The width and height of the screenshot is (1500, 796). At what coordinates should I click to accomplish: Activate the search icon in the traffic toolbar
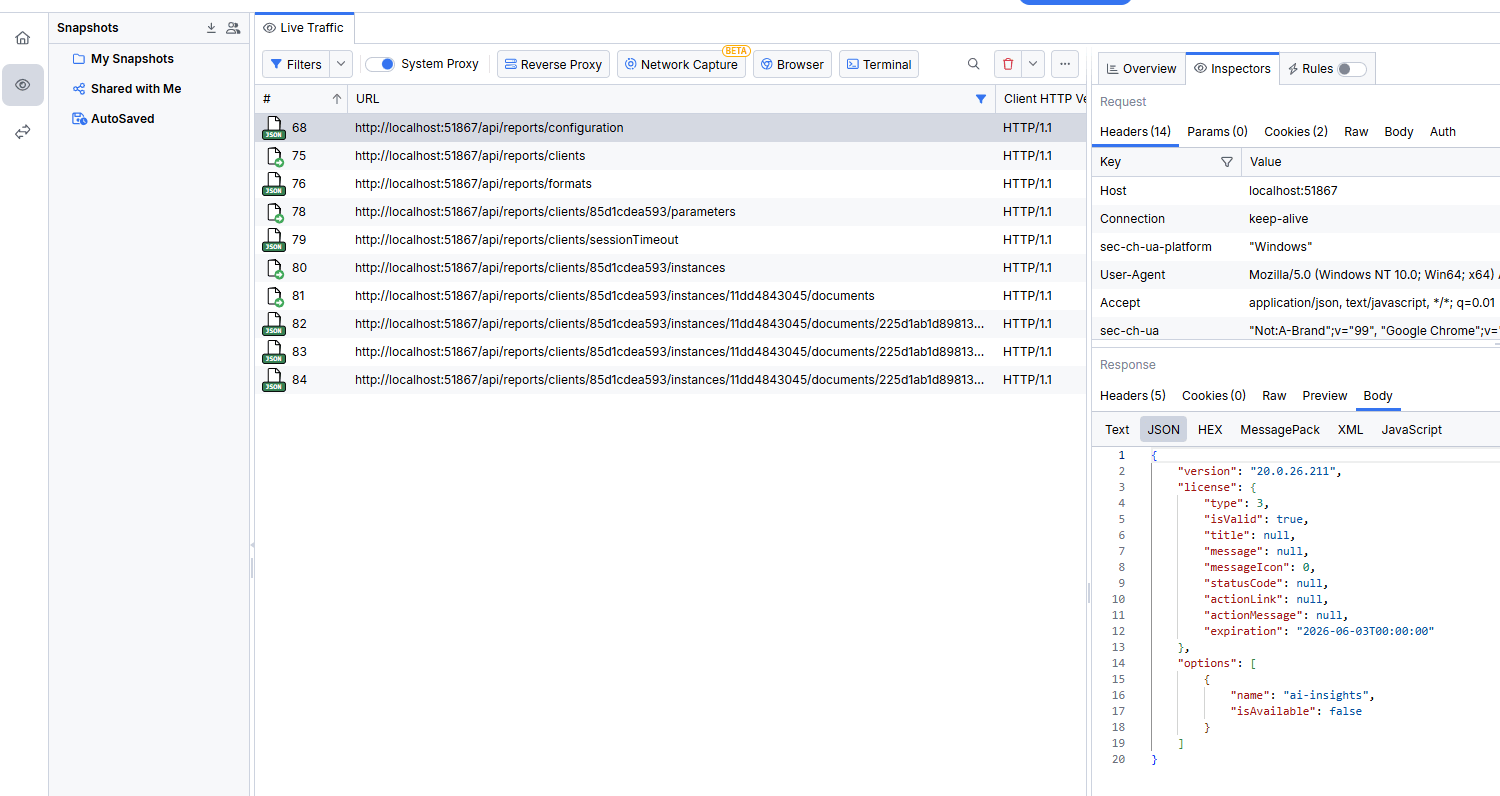[x=973, y=63]
